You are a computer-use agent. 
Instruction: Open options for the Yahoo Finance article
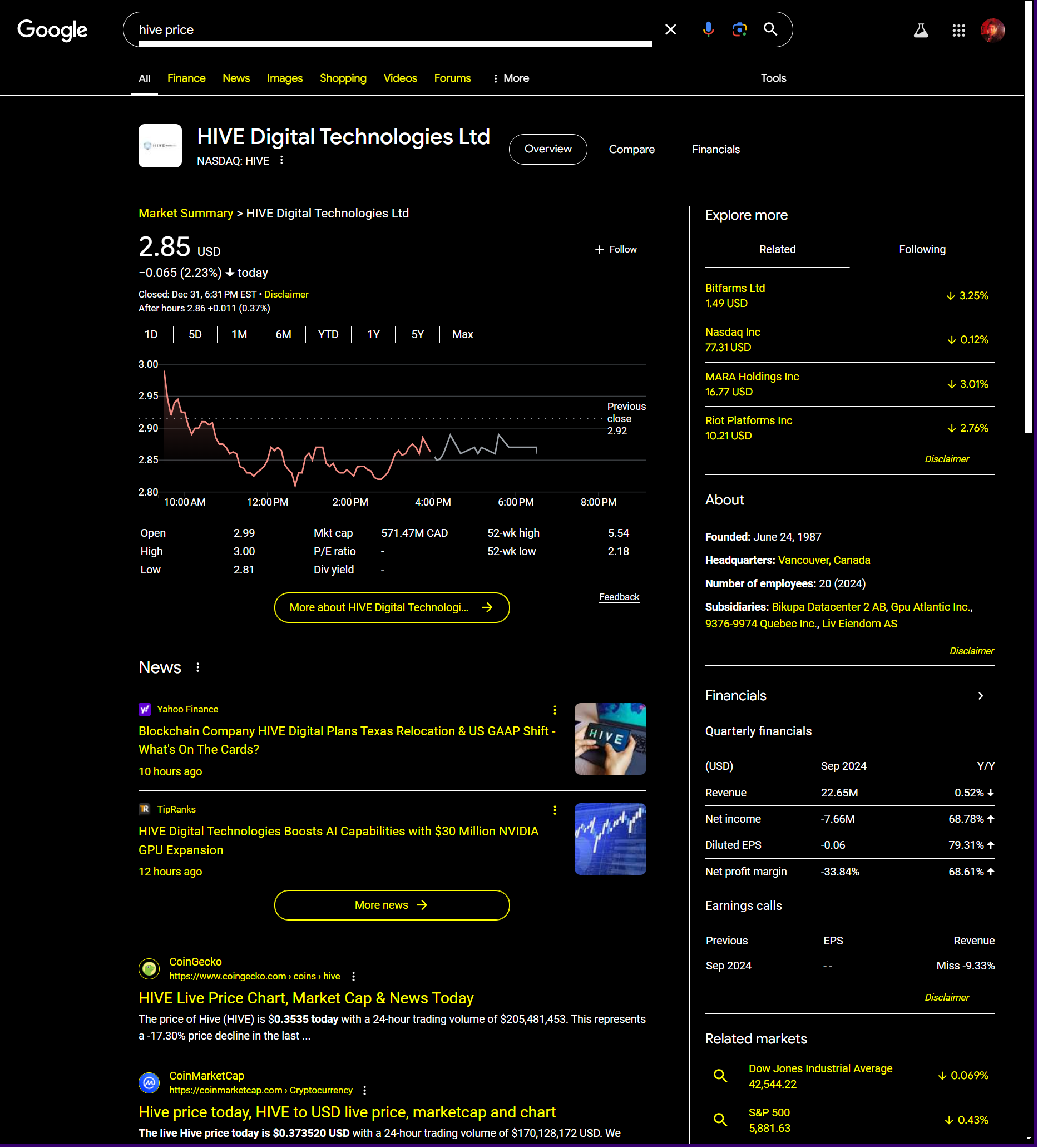(x=555, y=710)
